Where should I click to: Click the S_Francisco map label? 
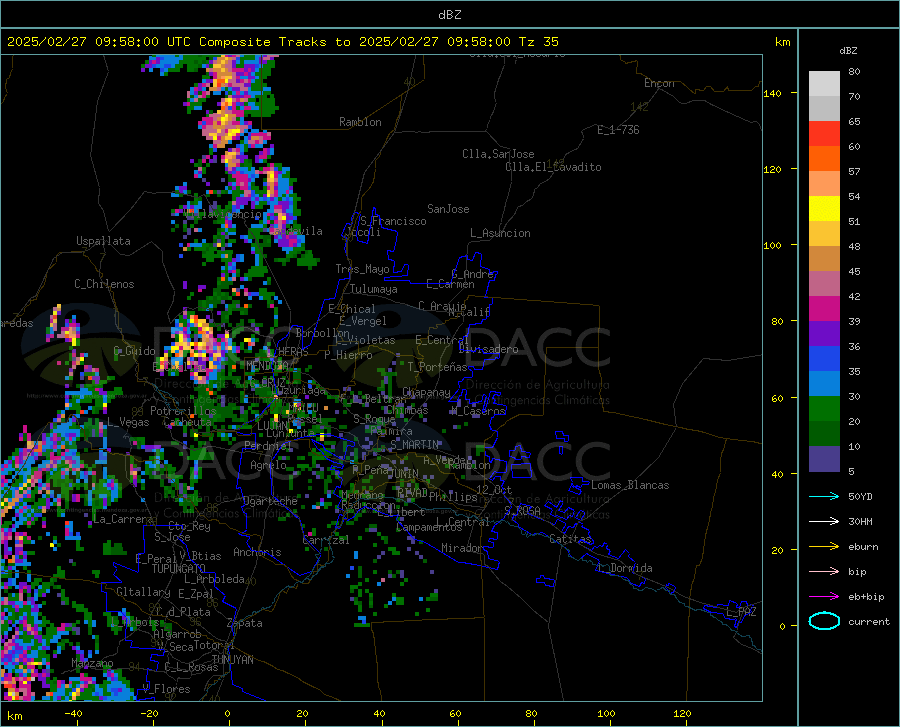(x=393, y=221)
